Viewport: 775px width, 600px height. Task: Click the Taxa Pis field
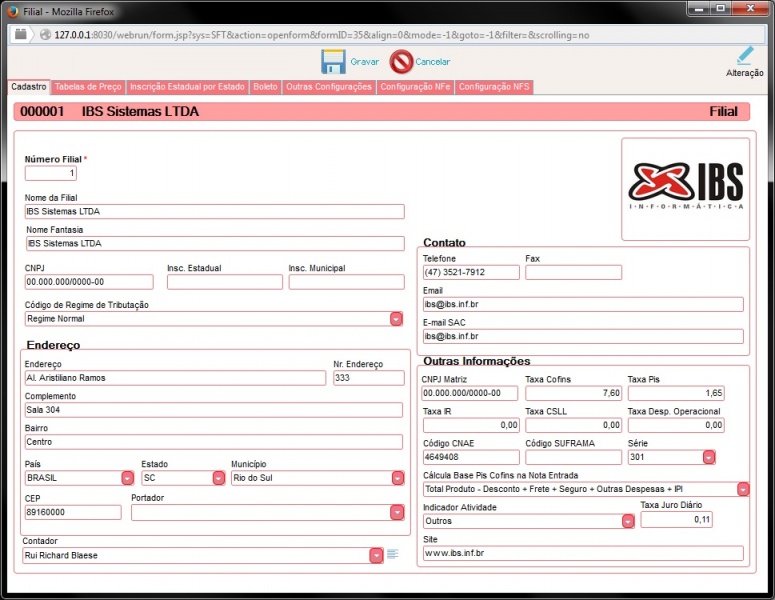676,393
